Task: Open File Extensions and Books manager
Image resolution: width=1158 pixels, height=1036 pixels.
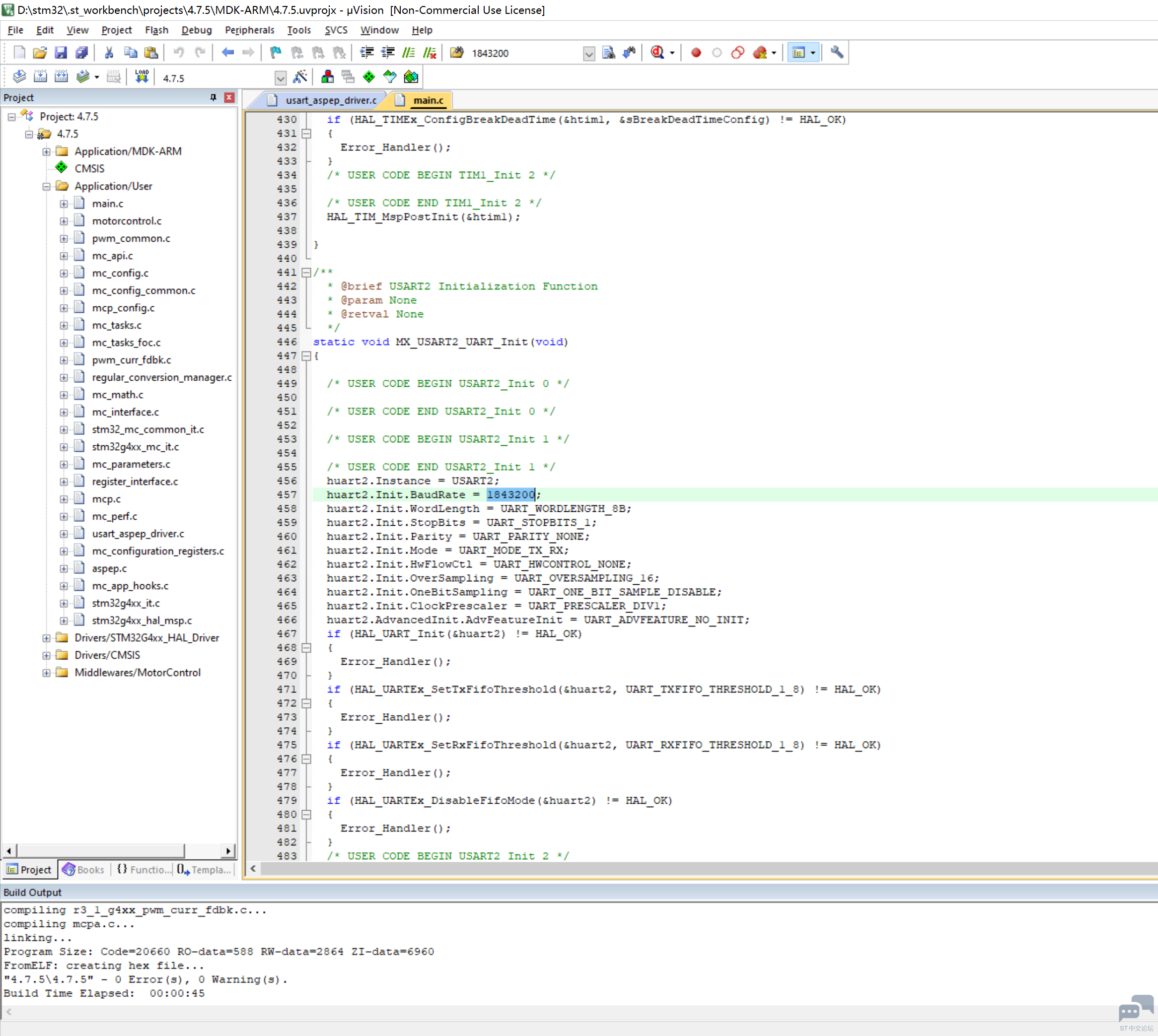Action: click(x=327, y=77)
